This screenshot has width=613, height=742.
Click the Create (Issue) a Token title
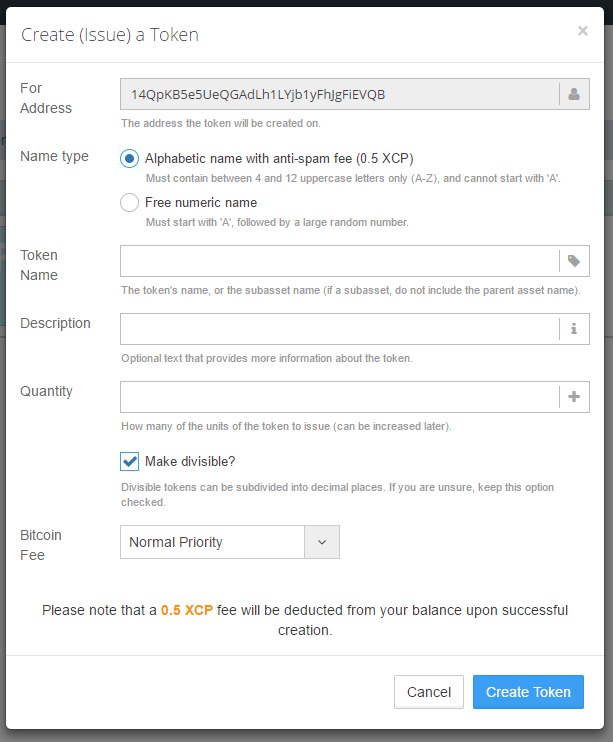tap(110, 35)
